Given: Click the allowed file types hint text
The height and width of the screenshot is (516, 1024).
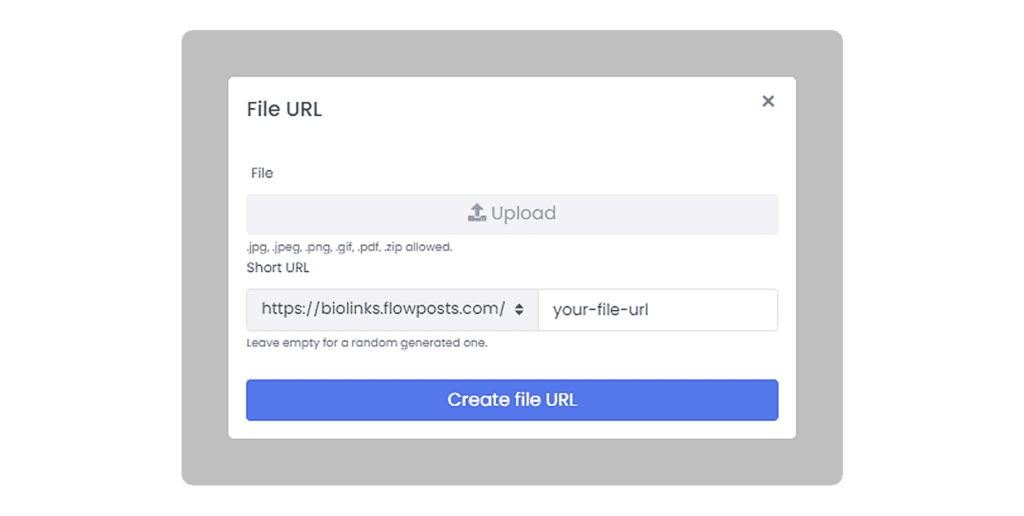Looking at the screenshot, I should pos(349,247).
